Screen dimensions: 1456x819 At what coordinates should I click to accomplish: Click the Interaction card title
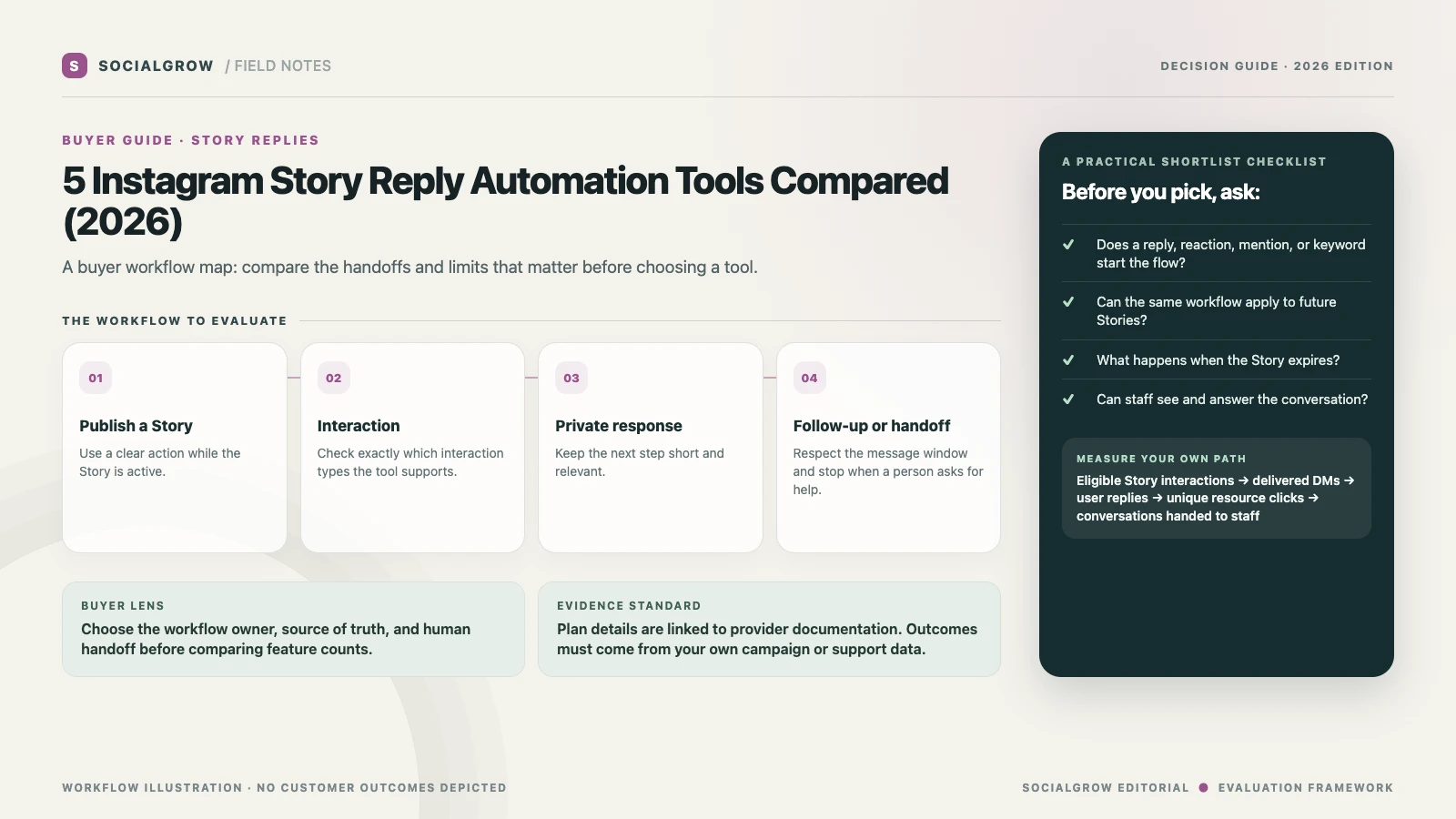(x=359, y=426)
